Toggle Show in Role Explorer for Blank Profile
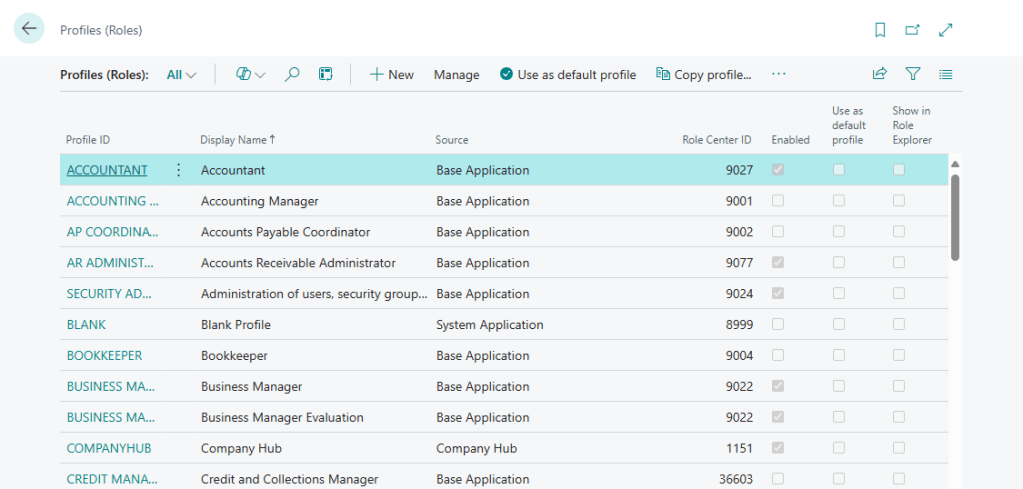This screenshot has width=1023, height=489. 899,324
